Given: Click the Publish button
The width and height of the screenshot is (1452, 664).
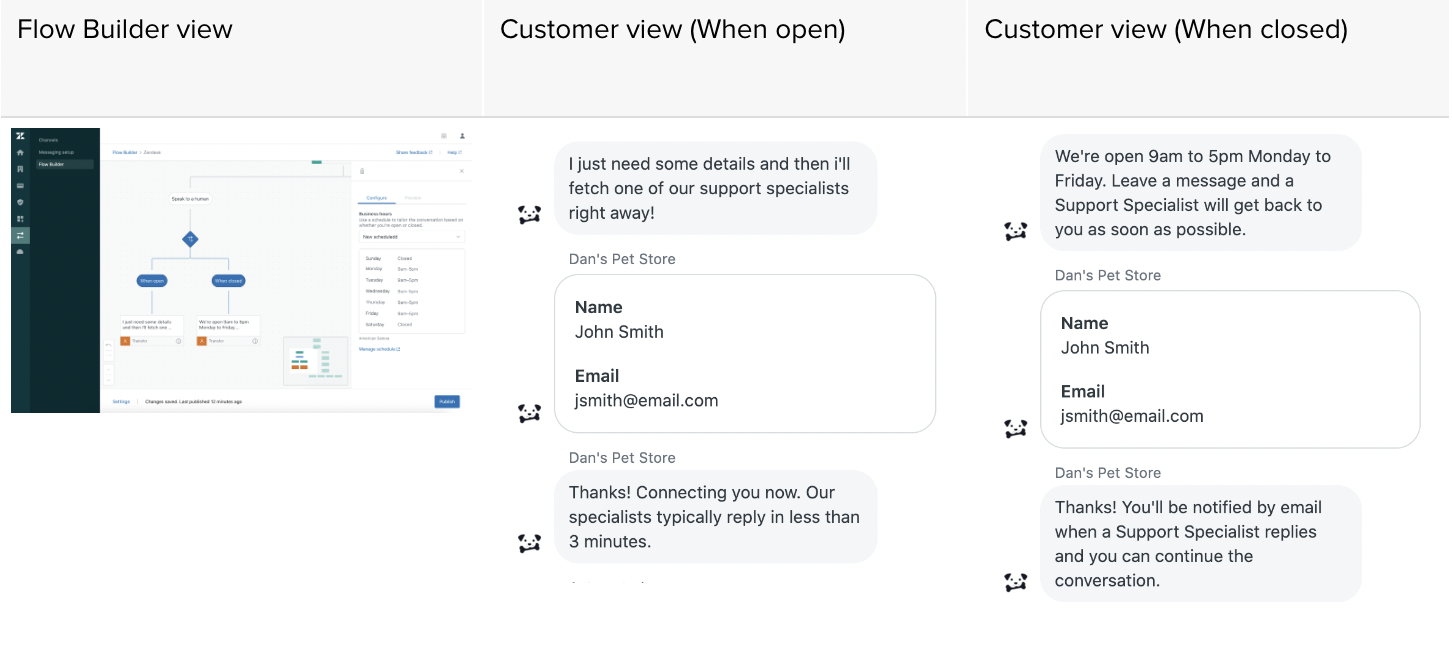Looking at the screenshot, I should [447, 401].
